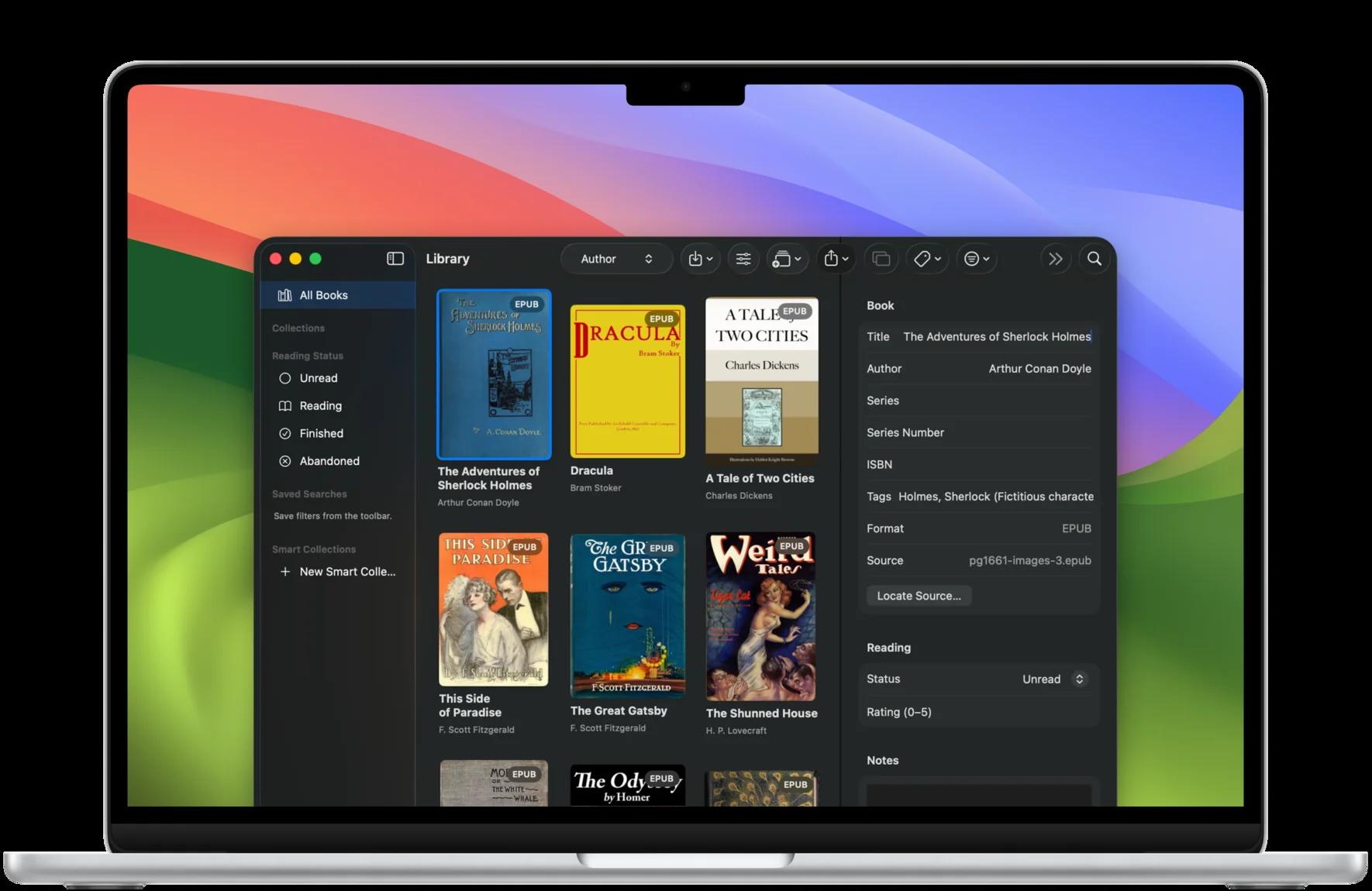Screen dimensions: 1372x891
Task: Click into the Series field
Action: (979, 401)
